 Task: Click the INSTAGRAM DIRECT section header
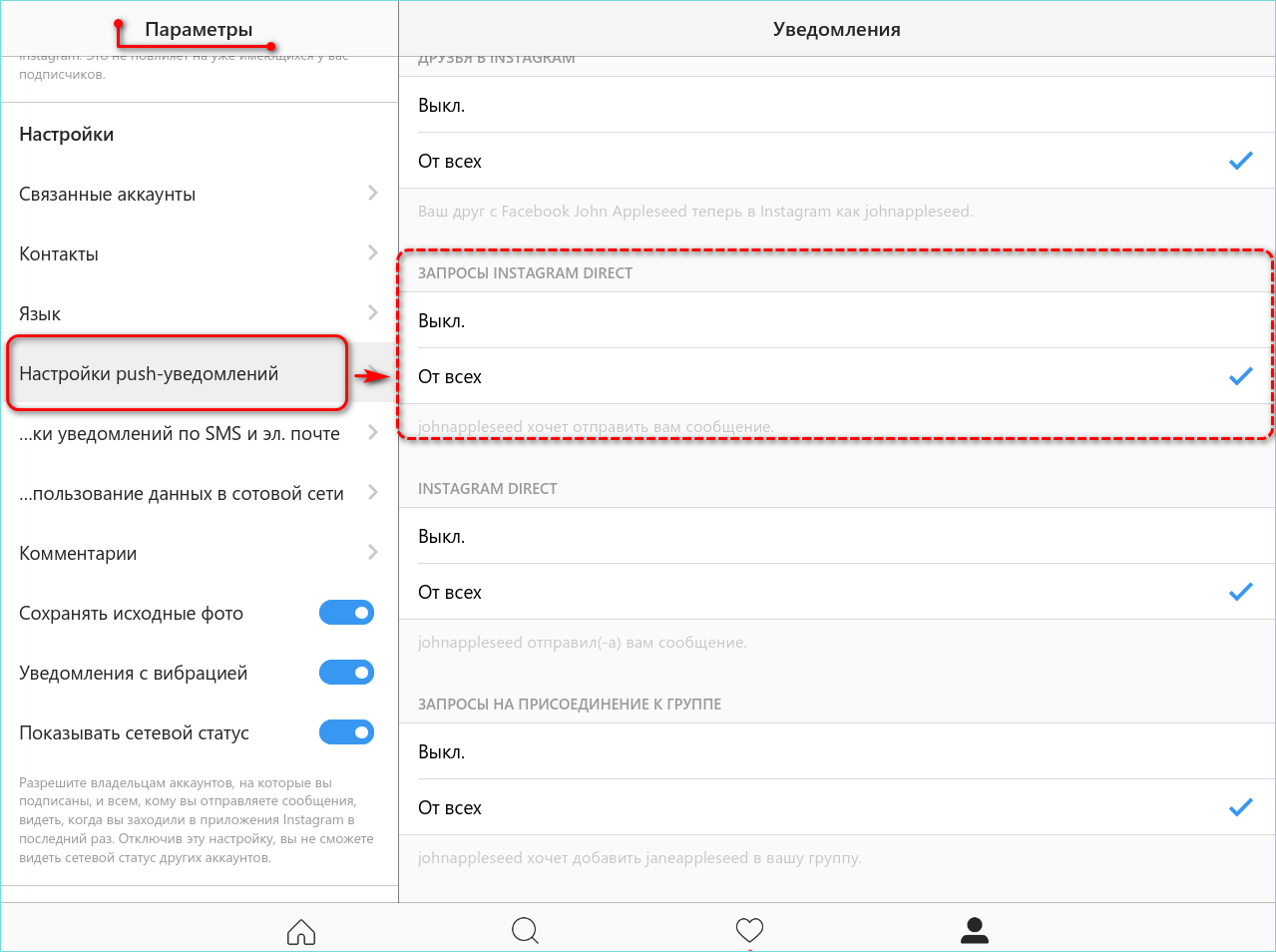click(x=487, y=488)
